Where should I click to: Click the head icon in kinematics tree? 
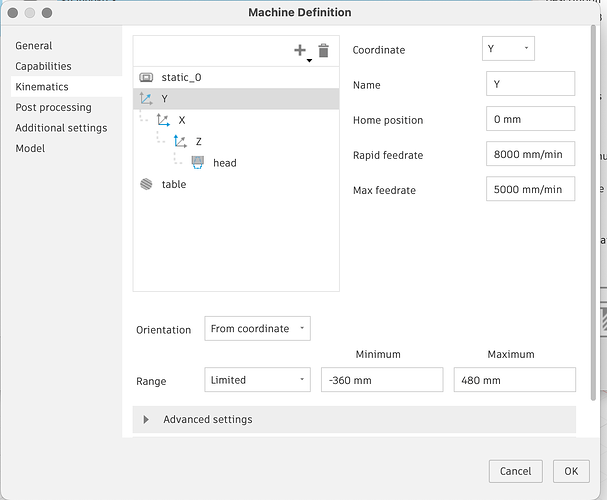tap(198, 163)
